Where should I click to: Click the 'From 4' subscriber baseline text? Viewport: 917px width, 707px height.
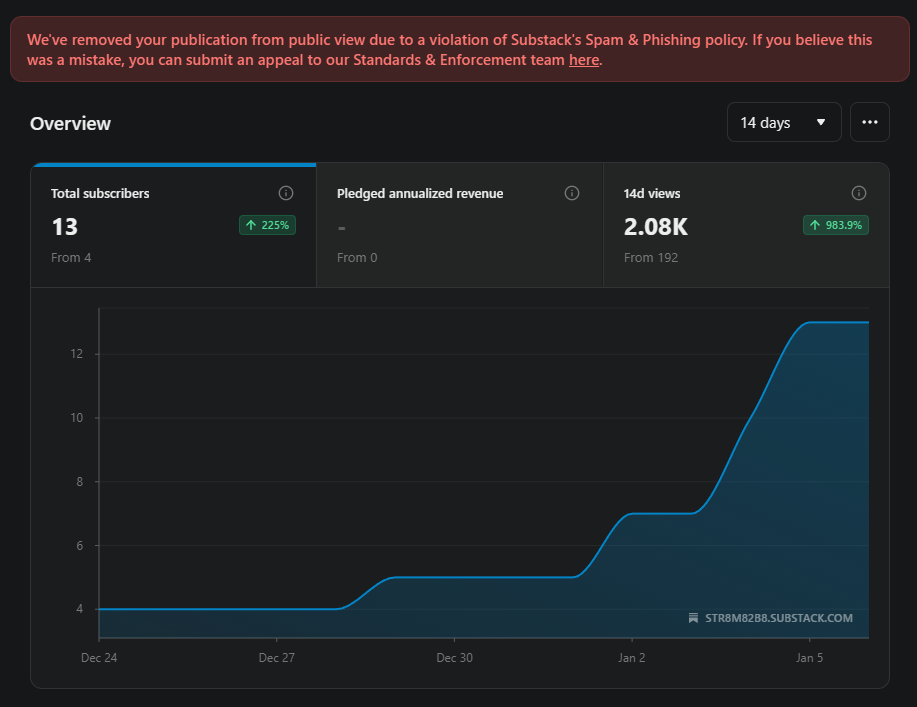point(71,258)
